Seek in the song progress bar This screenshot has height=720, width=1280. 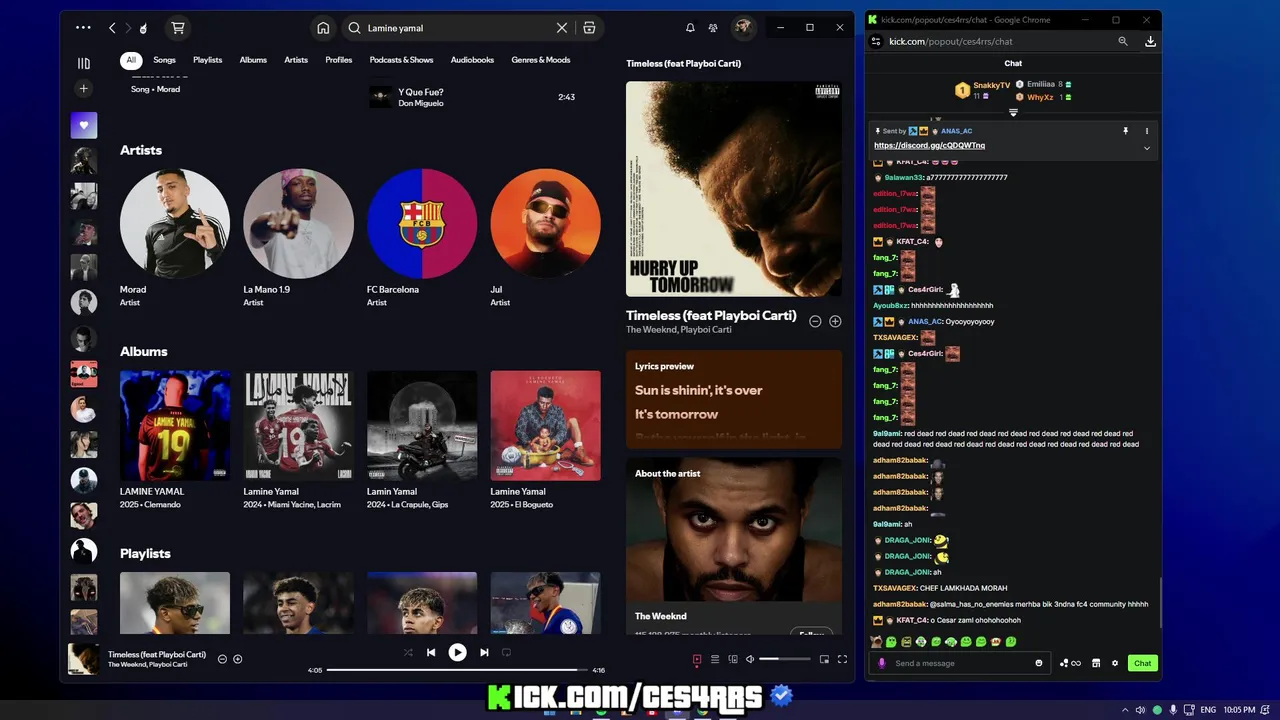click(x=456, y=670)
